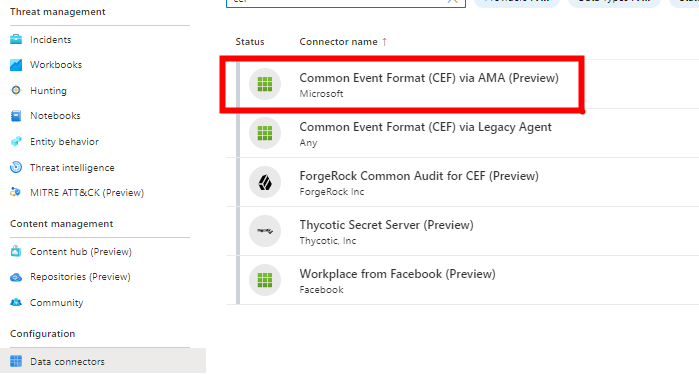Screen dimensions: 699x375
Task: Select Common Event Format via AMA connector
Action: pyautogui.click(x=462, y=84)
